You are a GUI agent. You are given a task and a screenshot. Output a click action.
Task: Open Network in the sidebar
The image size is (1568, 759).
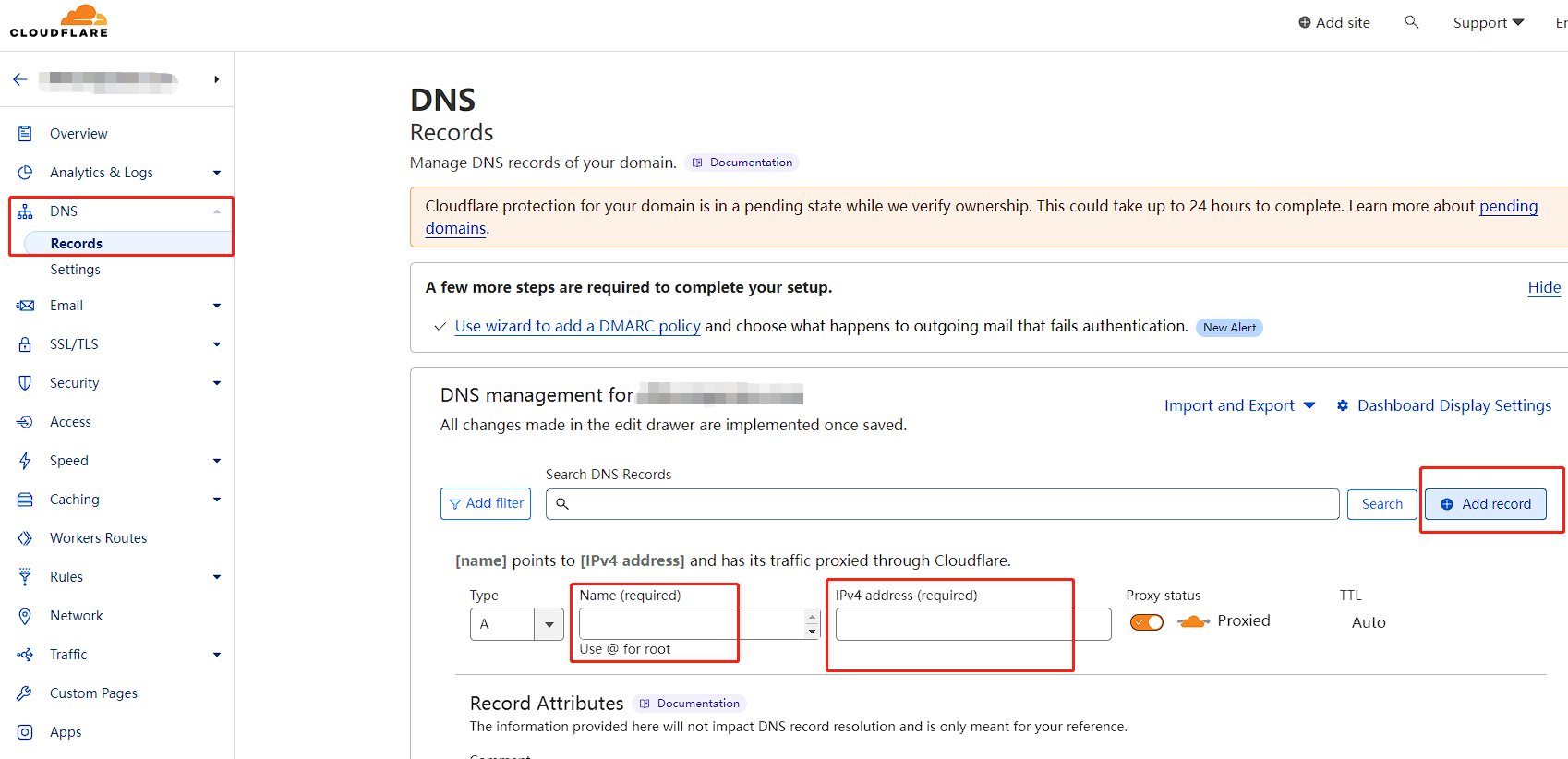77,616
